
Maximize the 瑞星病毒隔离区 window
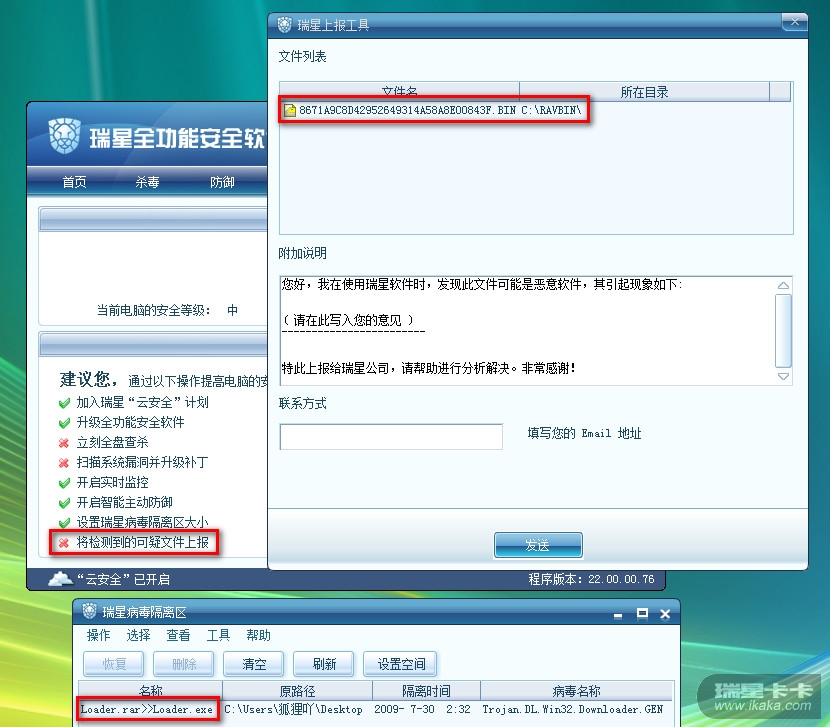point(642,613)
